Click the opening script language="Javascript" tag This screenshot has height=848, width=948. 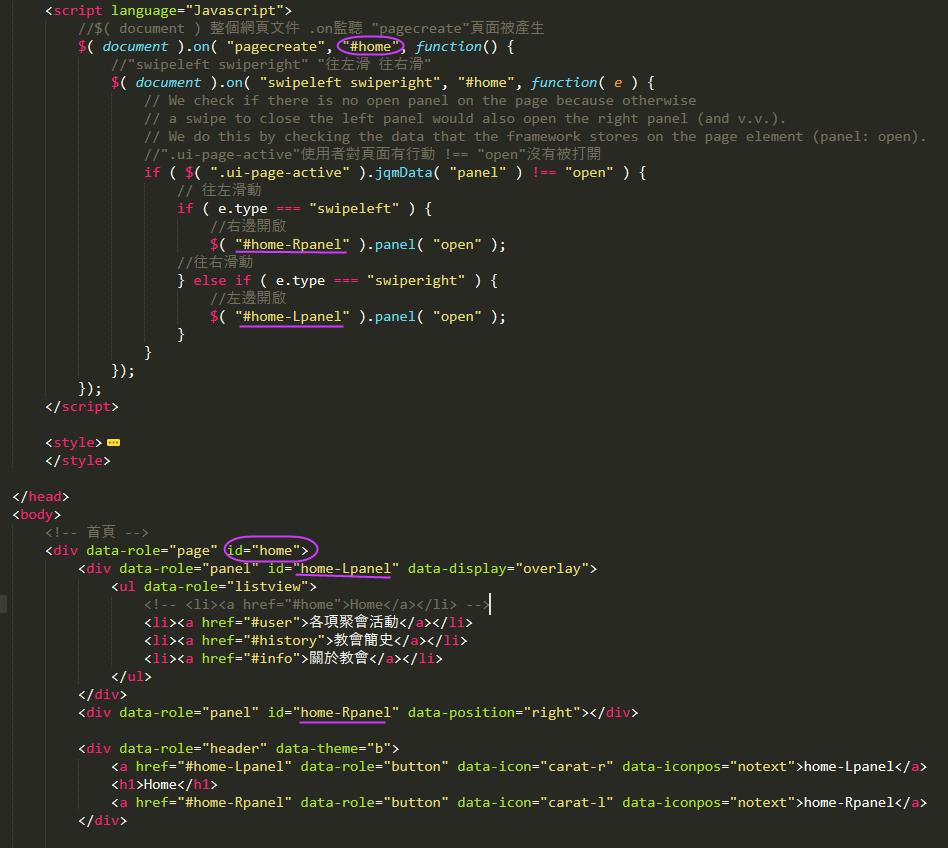tap(168, 10)
